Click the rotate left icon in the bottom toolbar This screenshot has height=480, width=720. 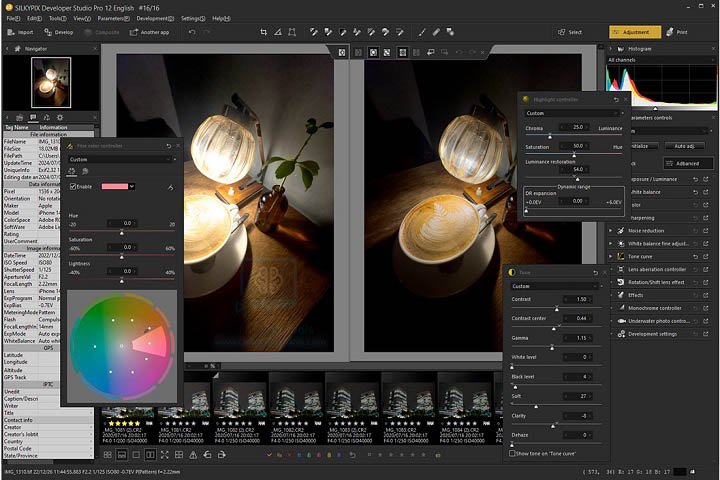pyautogui.click(x=208, y=455)
